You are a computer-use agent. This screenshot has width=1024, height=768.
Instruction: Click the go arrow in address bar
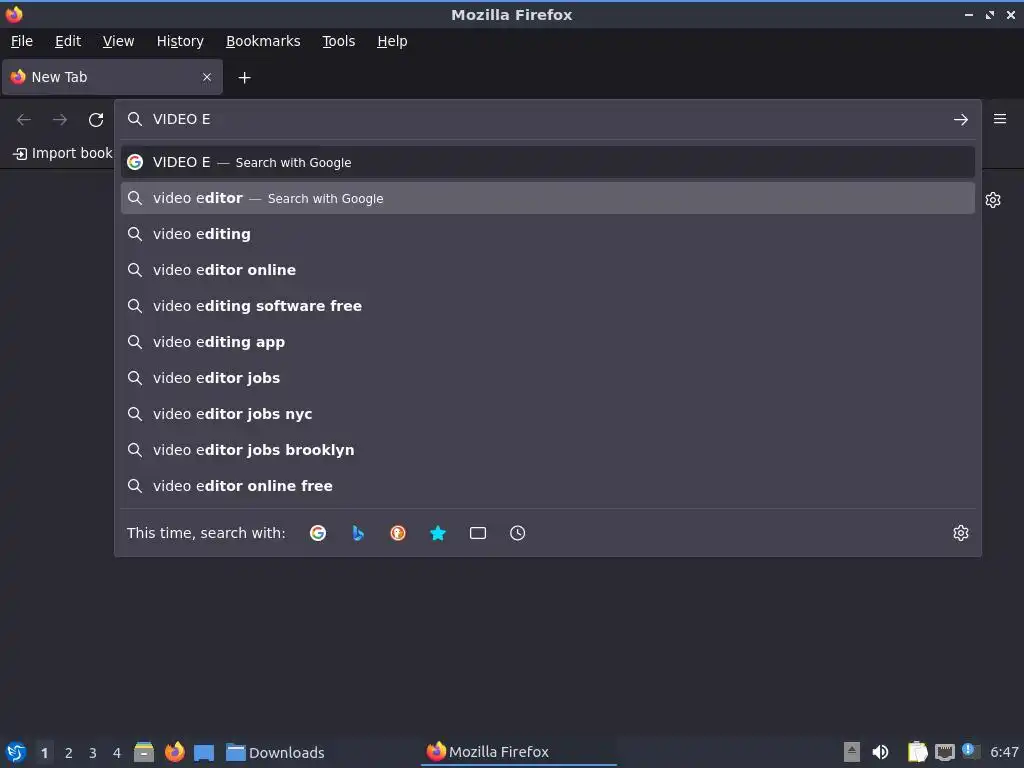[x=961, y=120]
